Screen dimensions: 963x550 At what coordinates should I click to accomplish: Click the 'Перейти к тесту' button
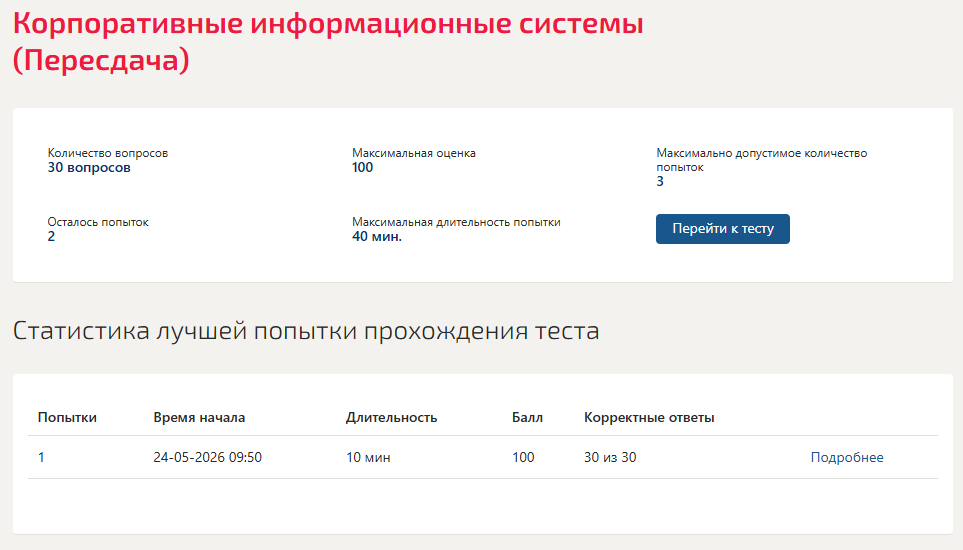click(x=722, y=229)
